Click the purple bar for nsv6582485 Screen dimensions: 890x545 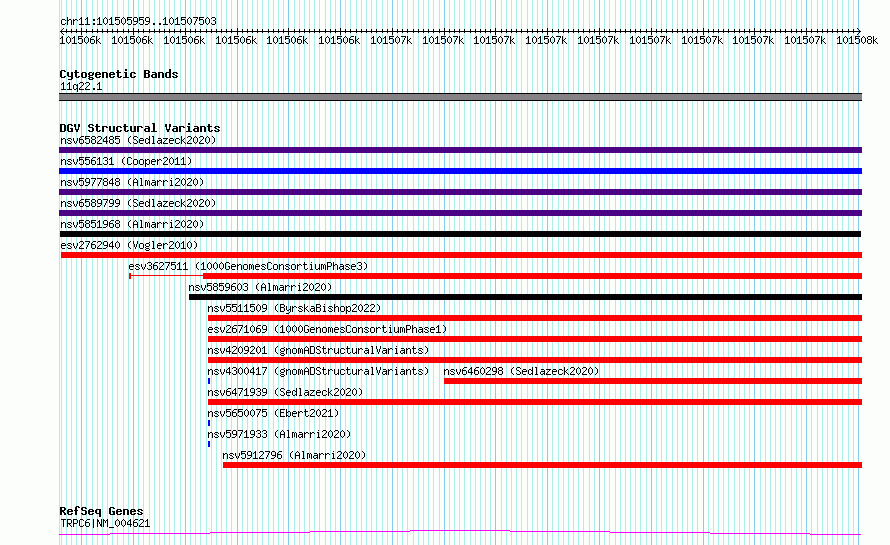click(460, 150)
